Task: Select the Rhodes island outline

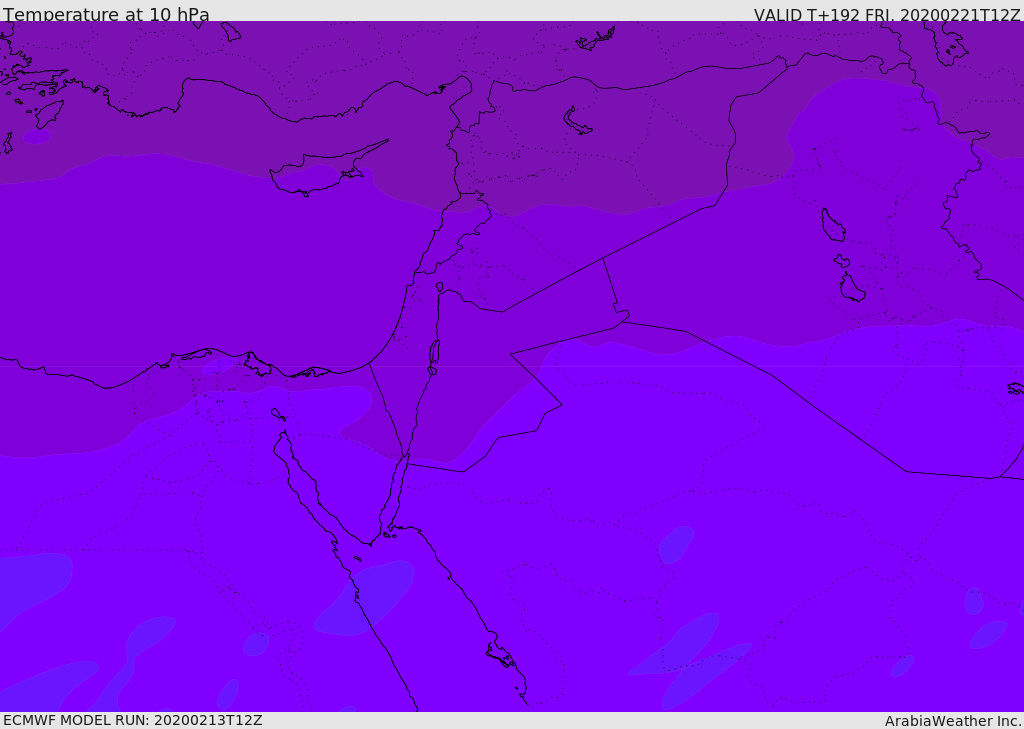Action: [49, 114]
